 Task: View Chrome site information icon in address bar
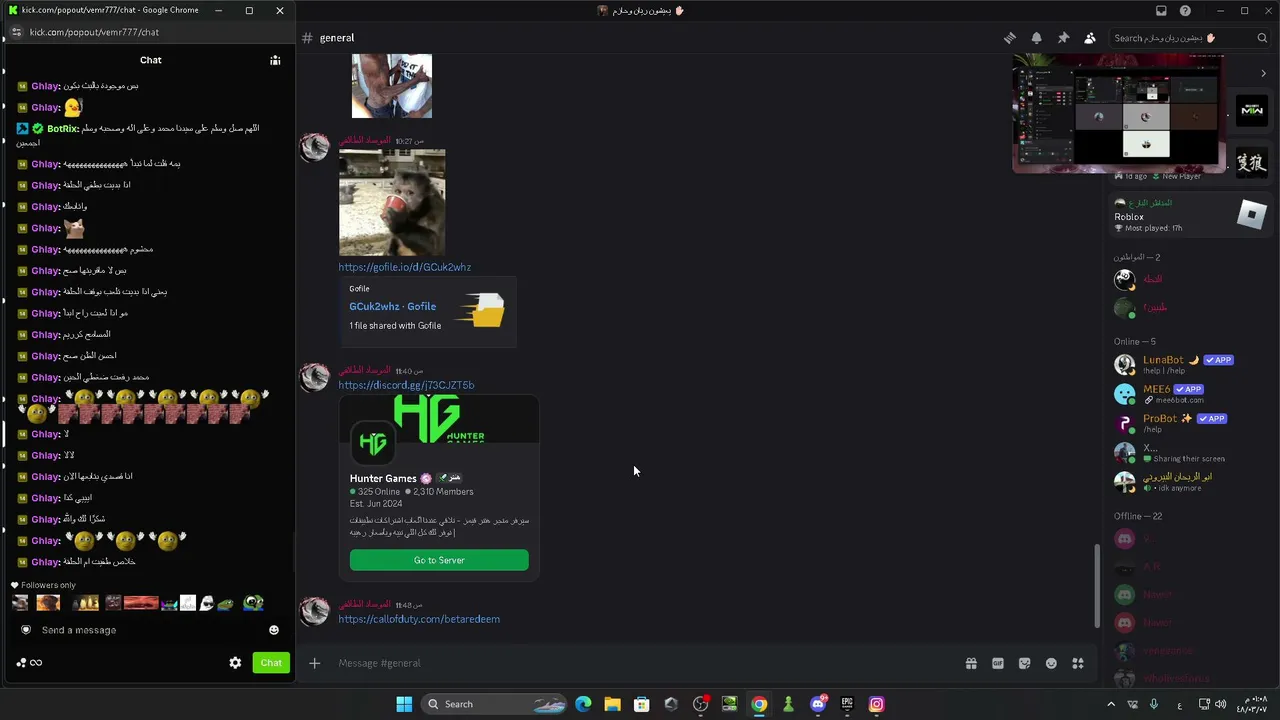(x=16, y=32)
